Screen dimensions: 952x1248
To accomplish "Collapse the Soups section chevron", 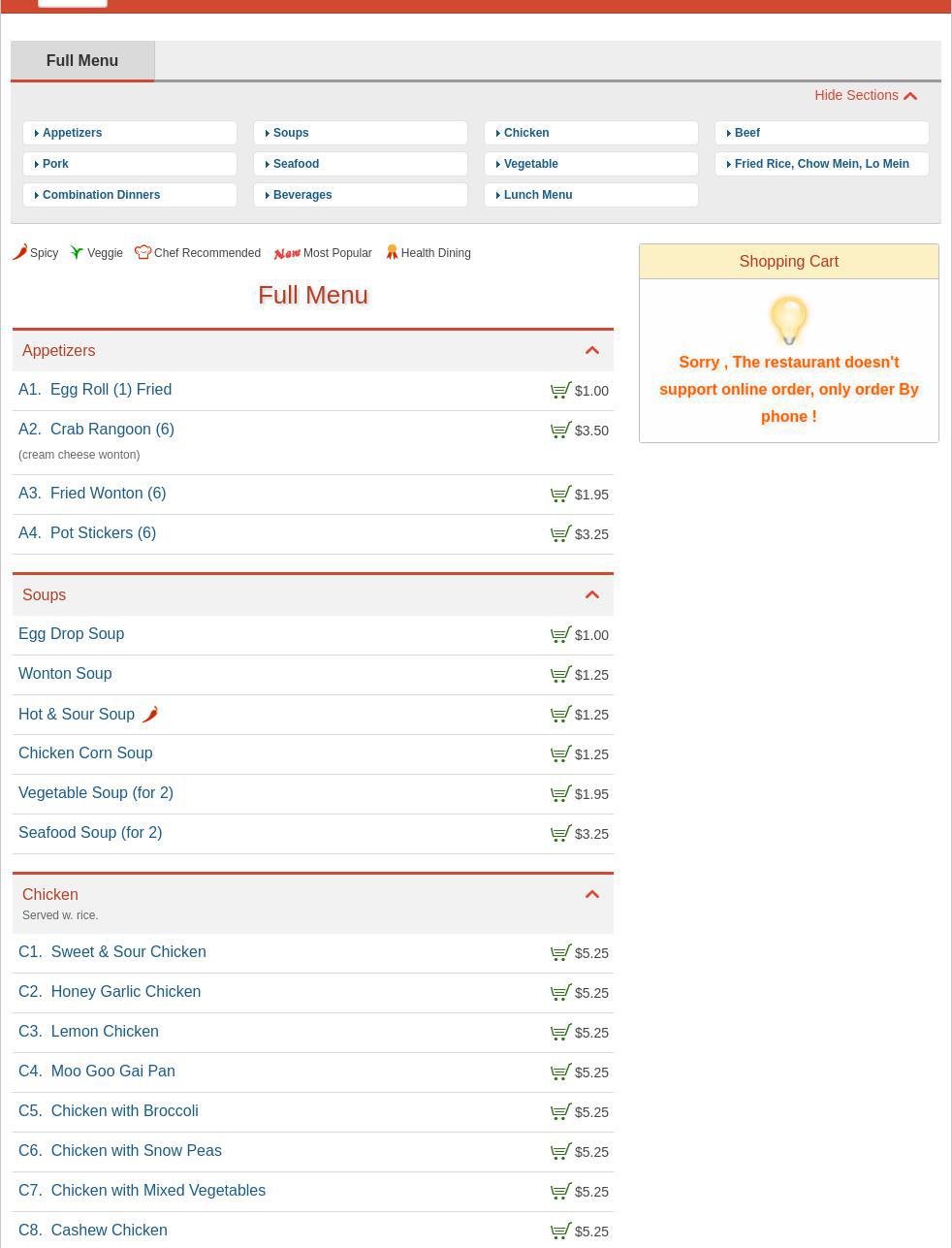I will [591, 595].
